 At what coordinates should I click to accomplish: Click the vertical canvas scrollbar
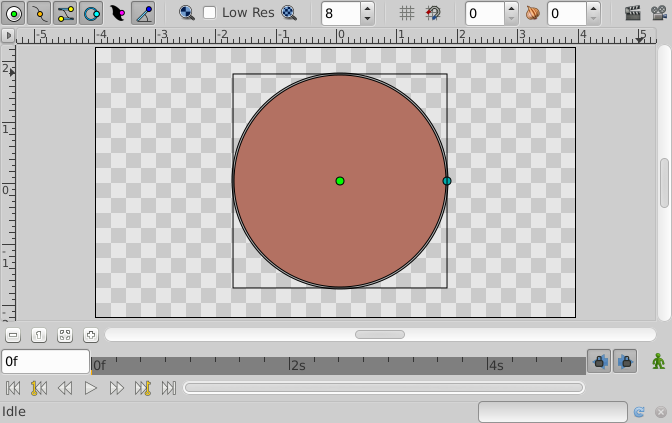tap(664, 183)
